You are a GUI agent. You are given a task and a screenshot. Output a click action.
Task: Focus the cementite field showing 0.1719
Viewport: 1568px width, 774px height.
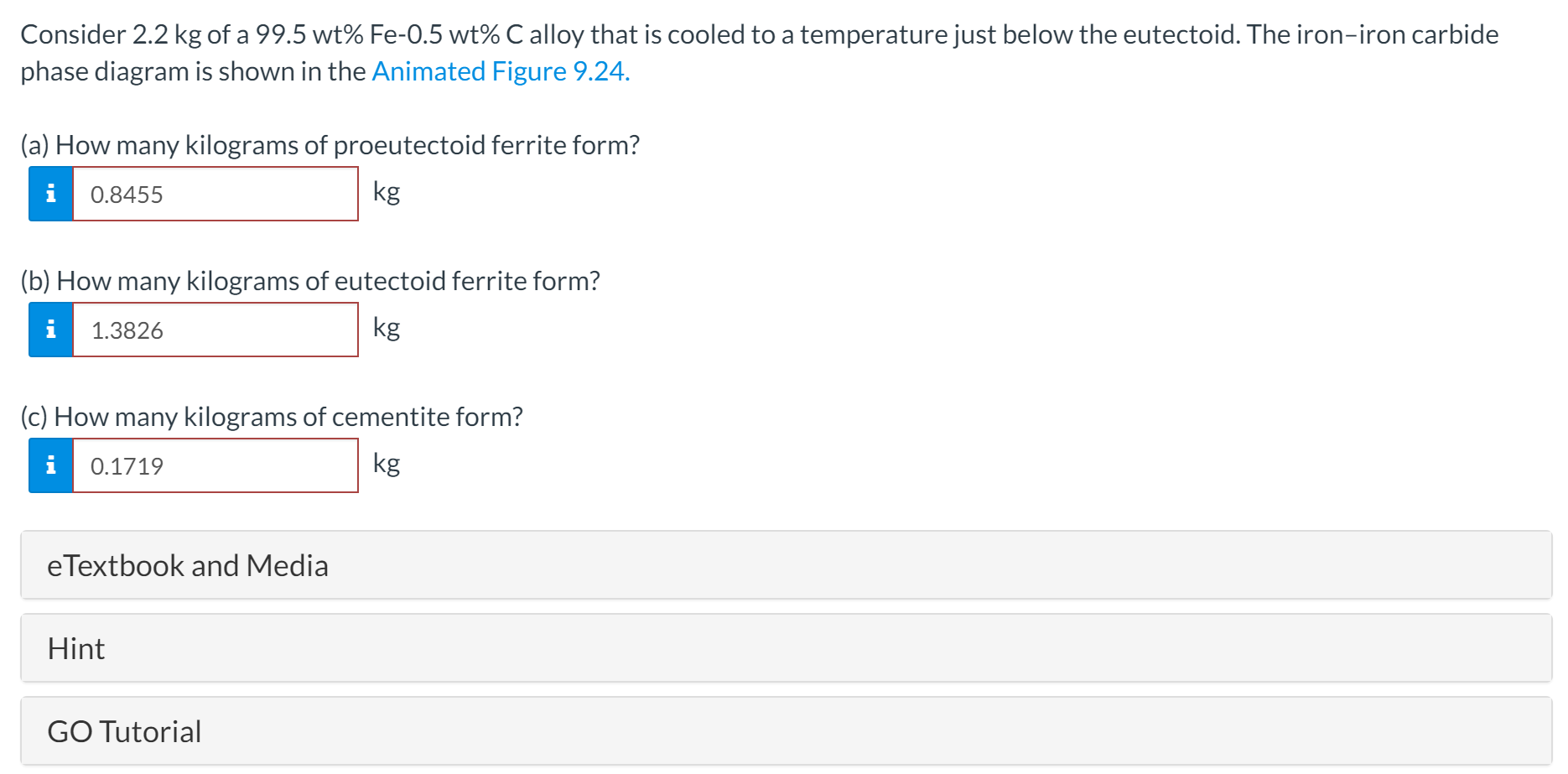click(215, 465)
